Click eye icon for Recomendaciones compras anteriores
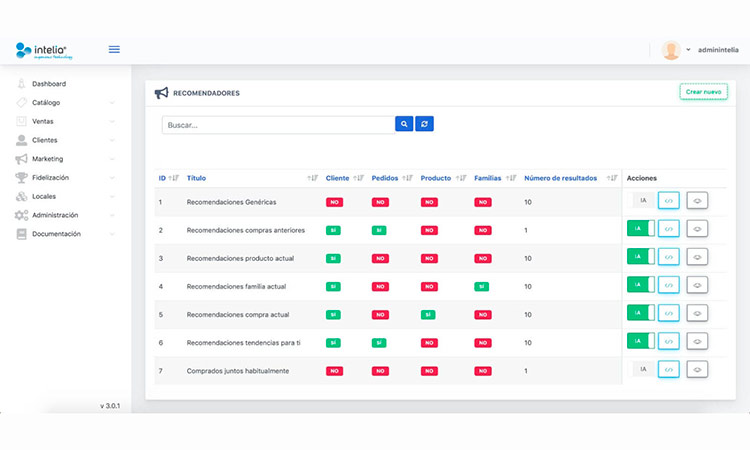 point(697,229)
